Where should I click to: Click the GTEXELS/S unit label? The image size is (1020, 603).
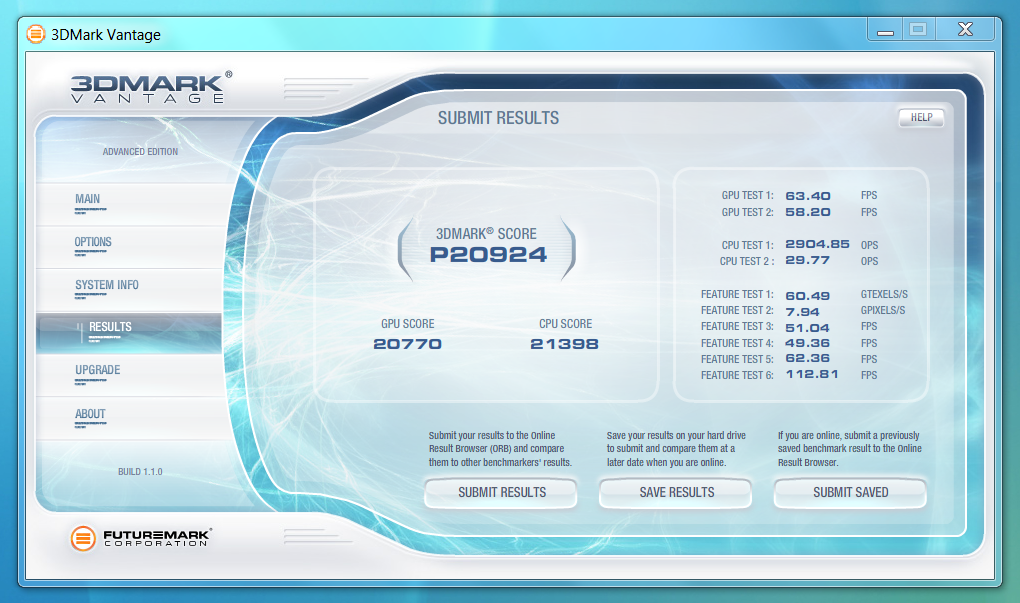point(884,295)
